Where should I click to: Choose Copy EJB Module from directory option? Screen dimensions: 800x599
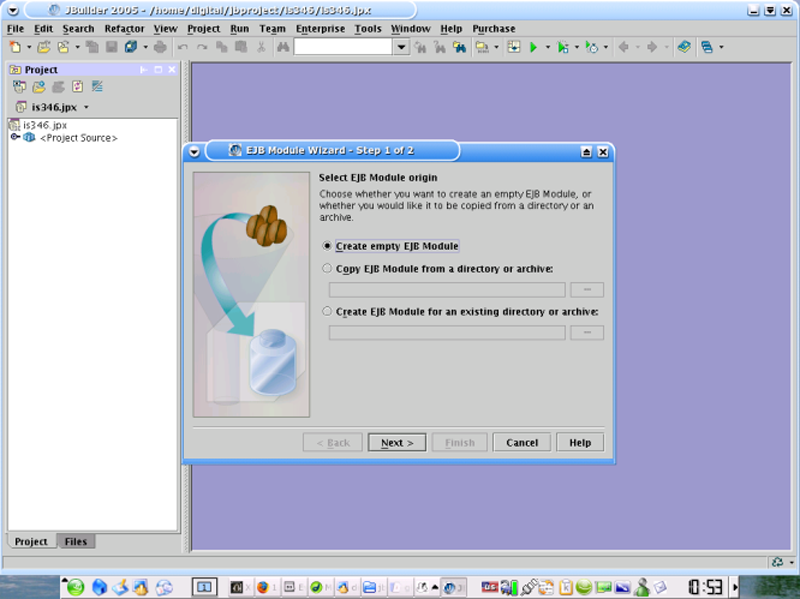(327, 269)
